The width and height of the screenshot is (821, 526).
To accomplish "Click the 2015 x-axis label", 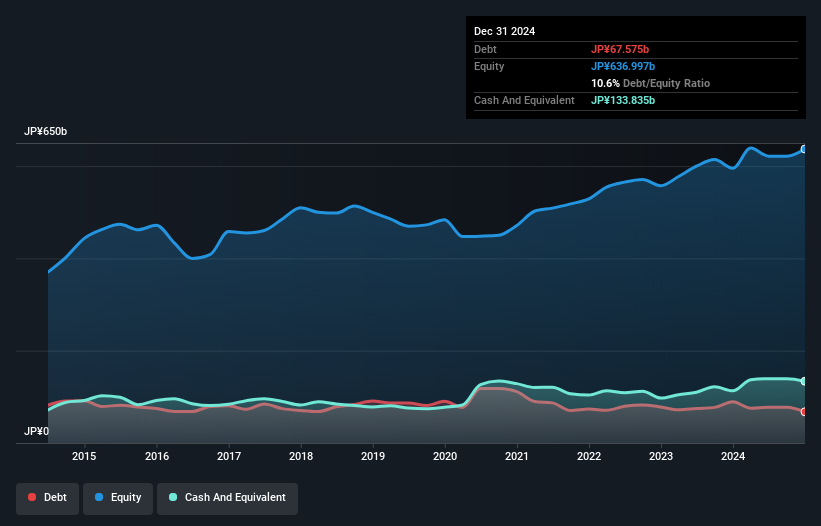I will (84, 456).
